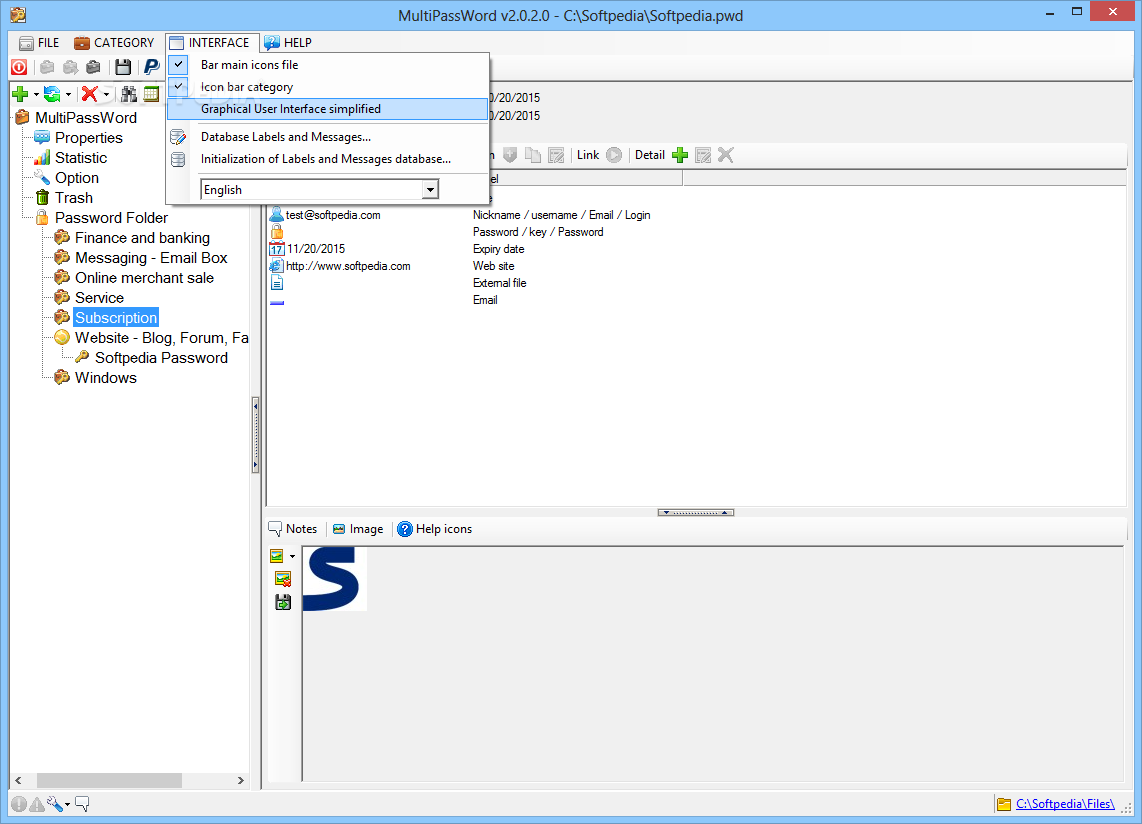1142x824 pixels.
Task: Click the gray warning triangle in status bar
Action: [36, 804]
